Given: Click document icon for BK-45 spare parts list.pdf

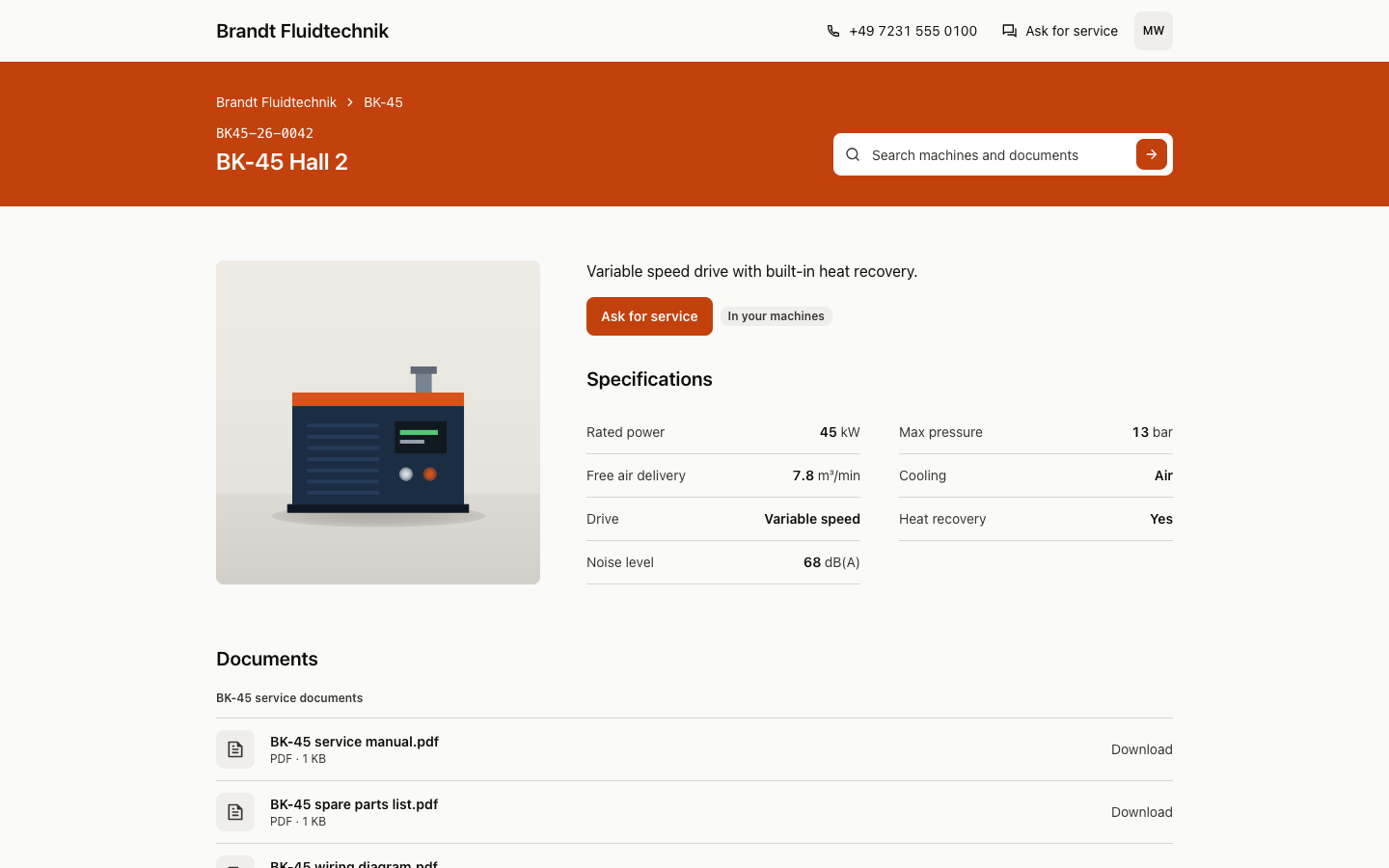Looking at the screenshot, I should pyautogui.click(x=235, y=812).
